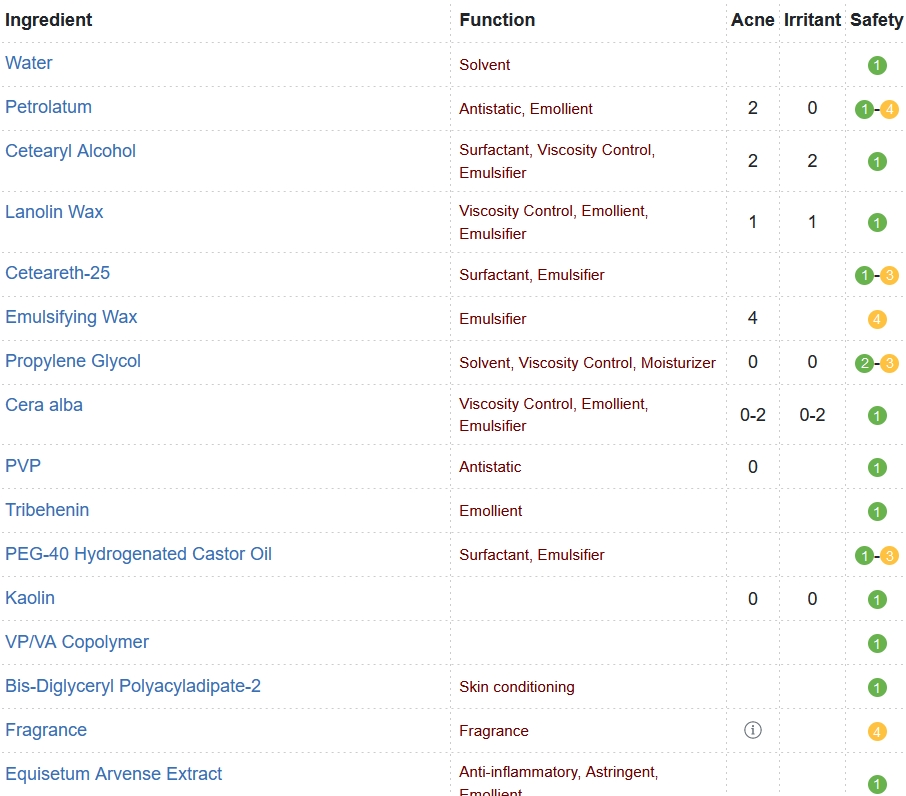Click the info icon in Fragrance row
This screenshot has height=796, width=906.
(x=753, y=730)
